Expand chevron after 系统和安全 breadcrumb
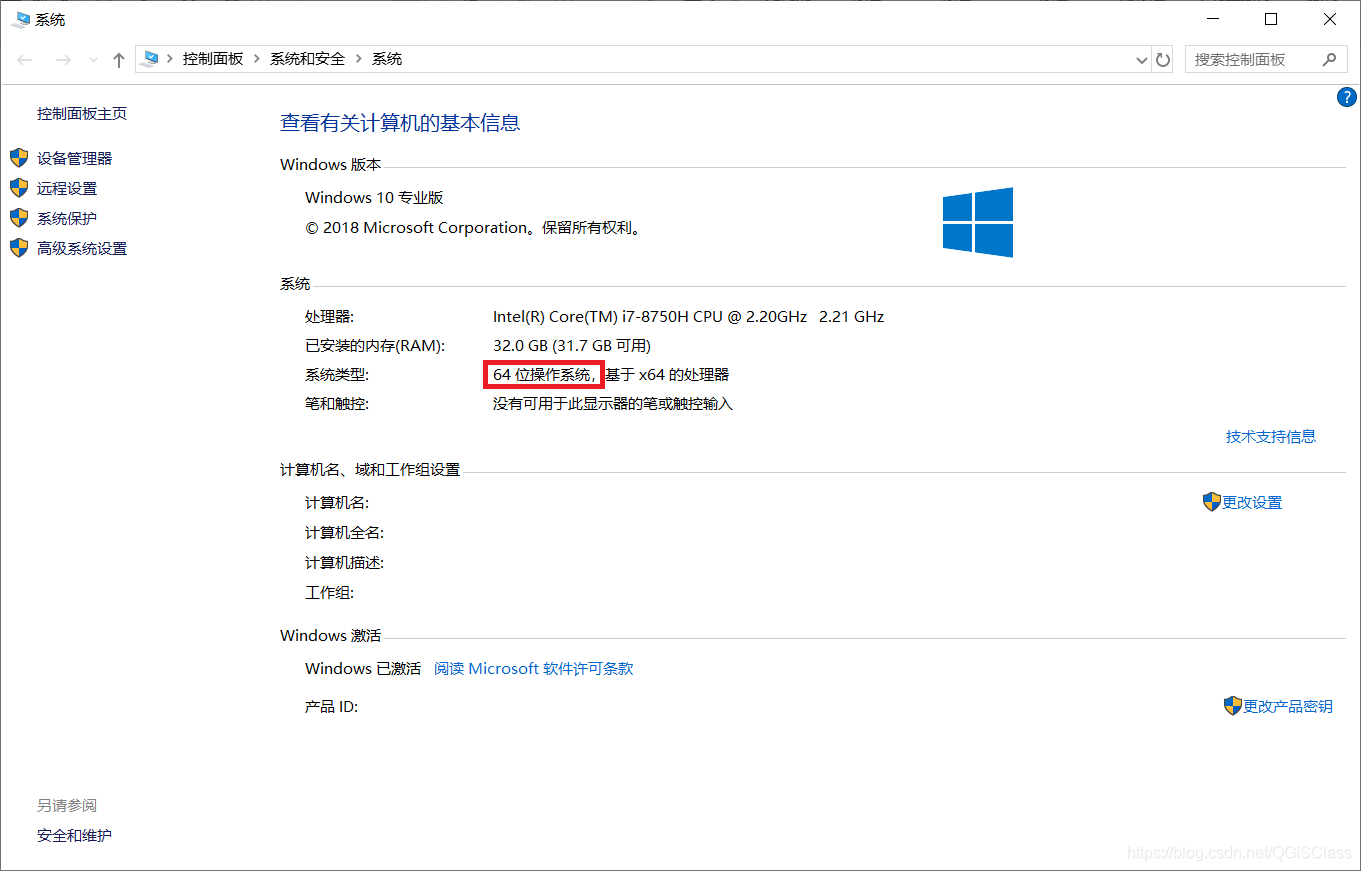Screen dimensions: 1361x871 coord(359,59)
